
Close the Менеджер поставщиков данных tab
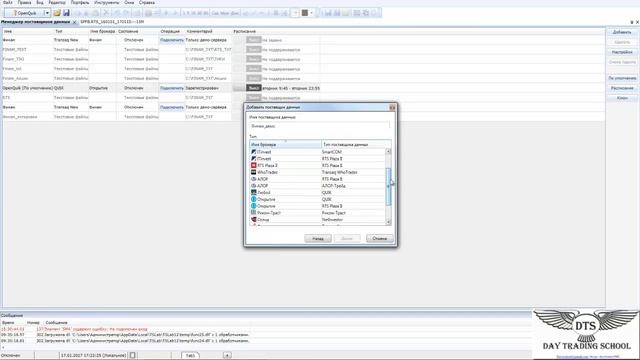[x=74, y=22]
